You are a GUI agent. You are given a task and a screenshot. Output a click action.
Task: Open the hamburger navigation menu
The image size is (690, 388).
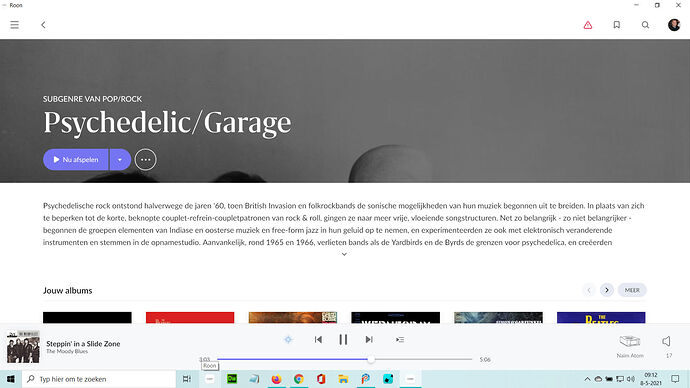pos(15,25)
